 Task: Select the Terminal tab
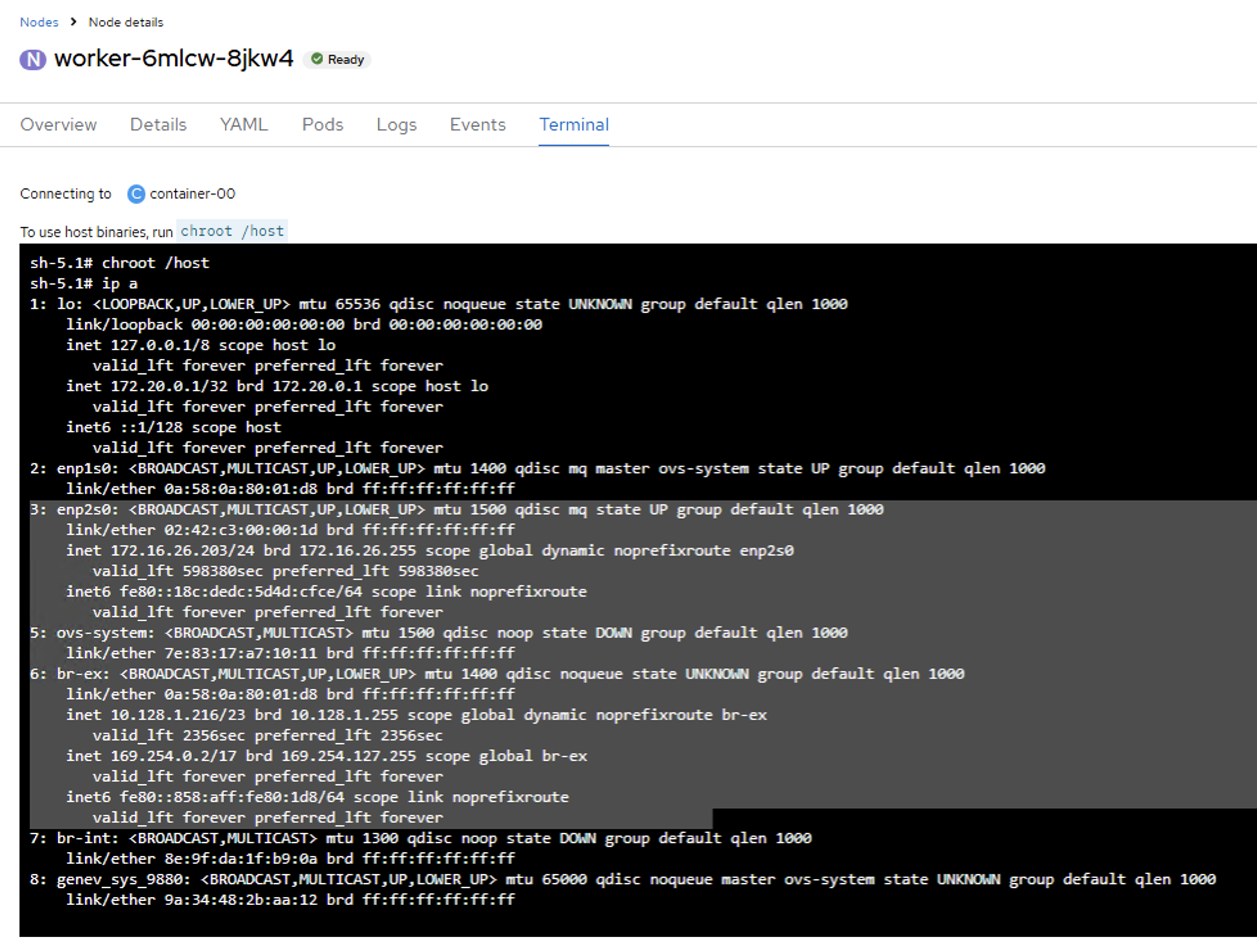pos(573,125)
